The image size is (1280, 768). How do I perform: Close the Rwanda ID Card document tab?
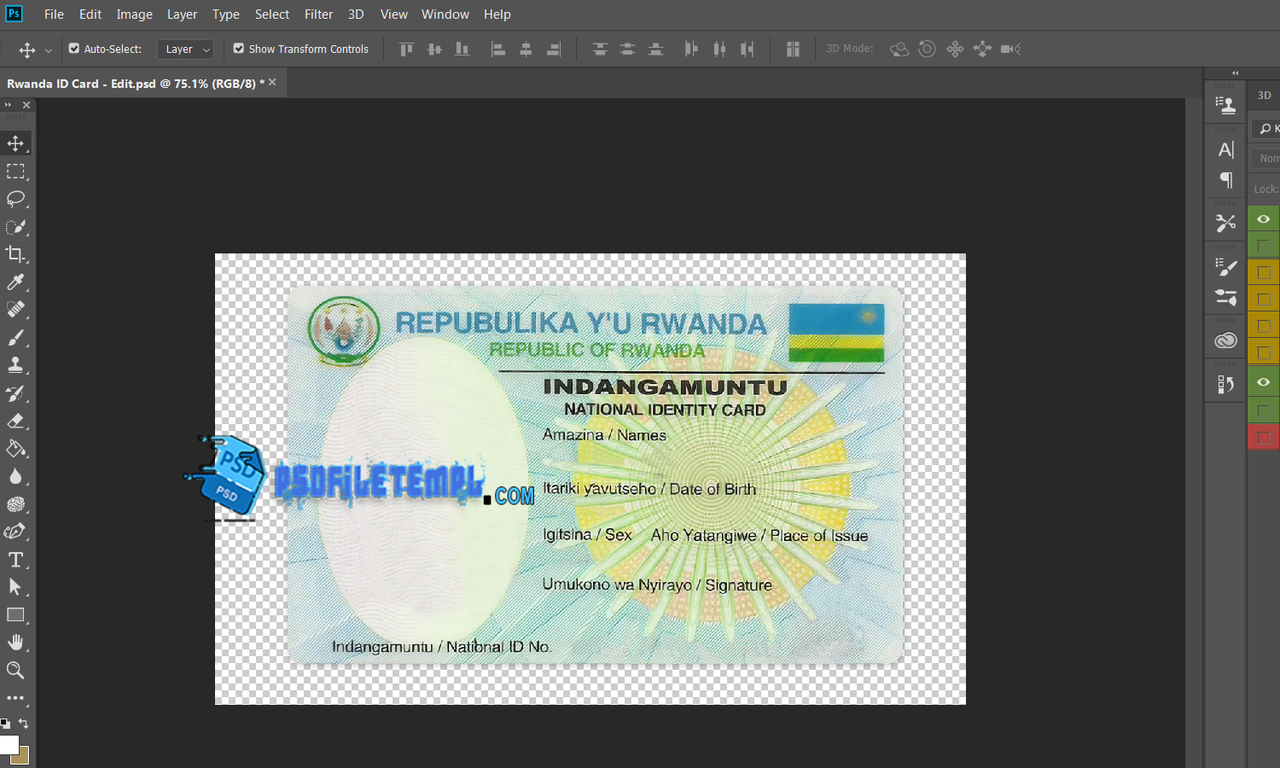272,82
